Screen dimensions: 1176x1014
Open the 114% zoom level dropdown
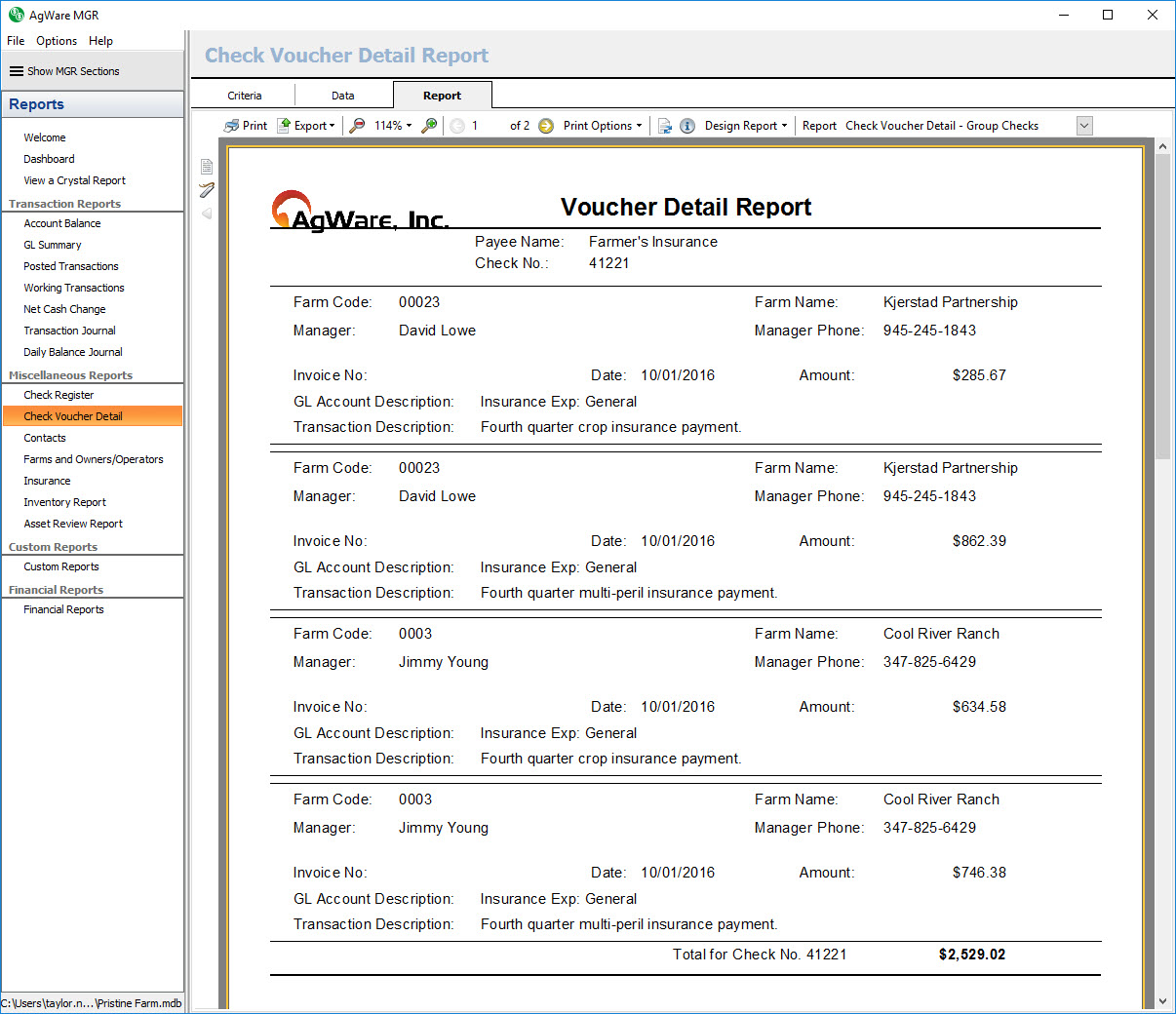[x=393, y=126]
